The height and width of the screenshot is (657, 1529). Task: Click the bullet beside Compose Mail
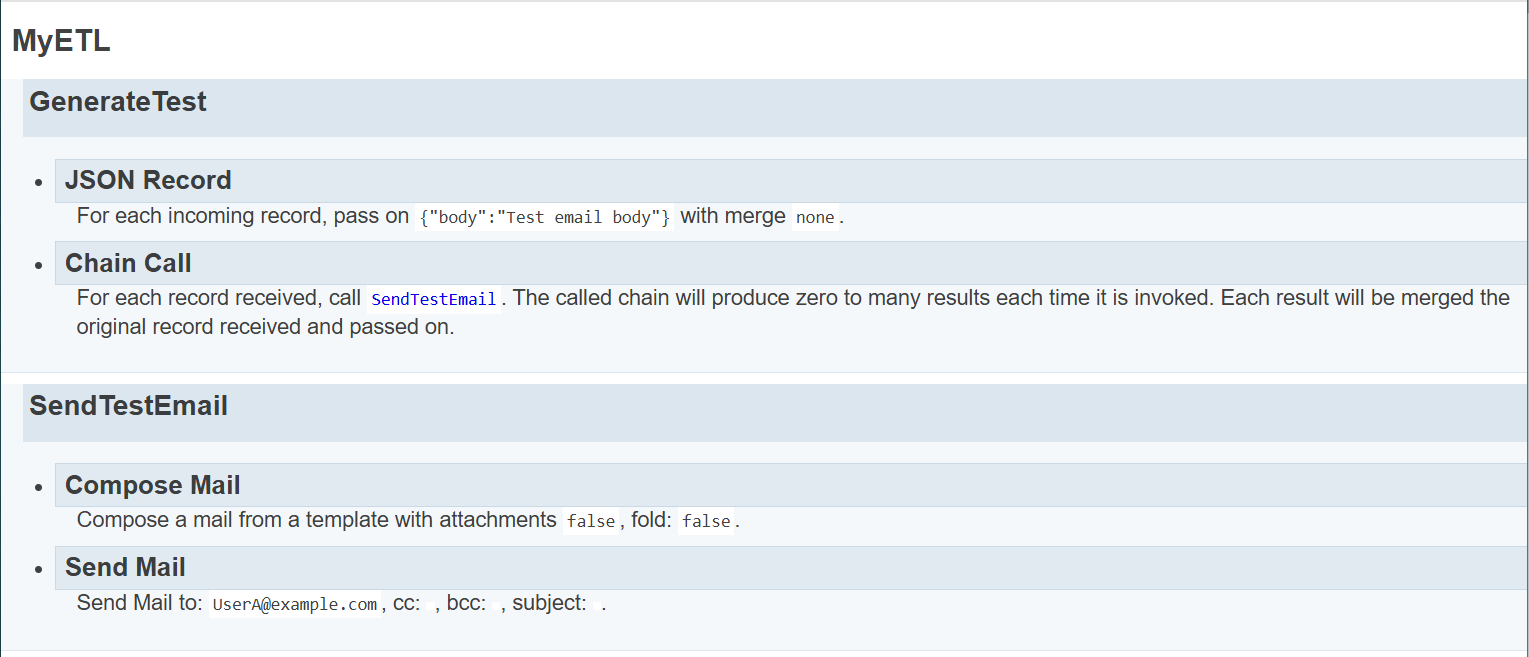(x=39, y=488)
